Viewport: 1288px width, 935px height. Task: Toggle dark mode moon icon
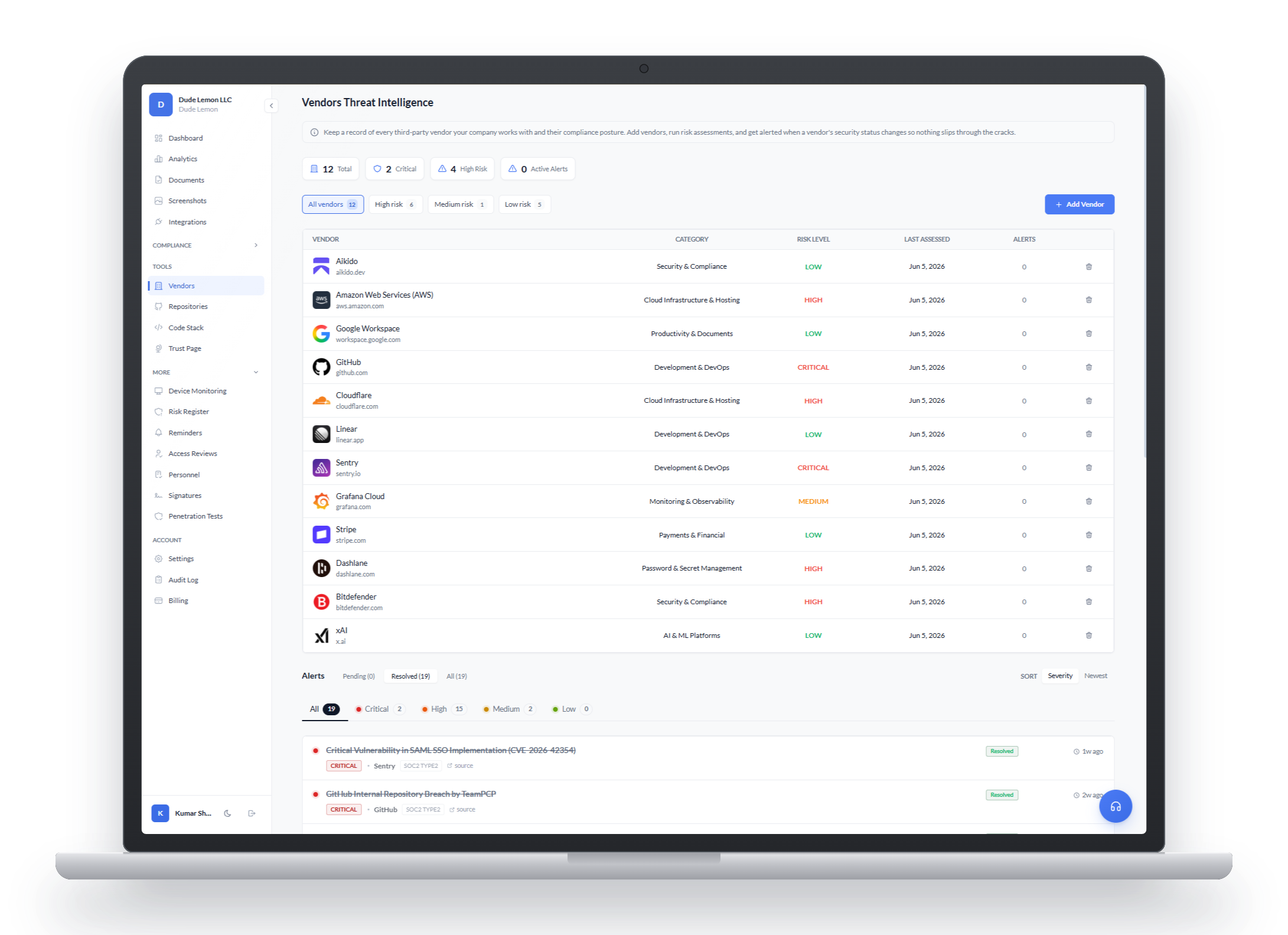pyautogui.click(x=227, y=813)
